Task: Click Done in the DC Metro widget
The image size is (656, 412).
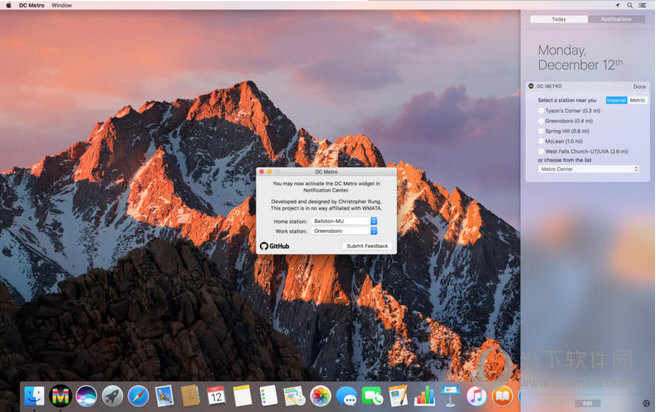Action: pos(639,87)
